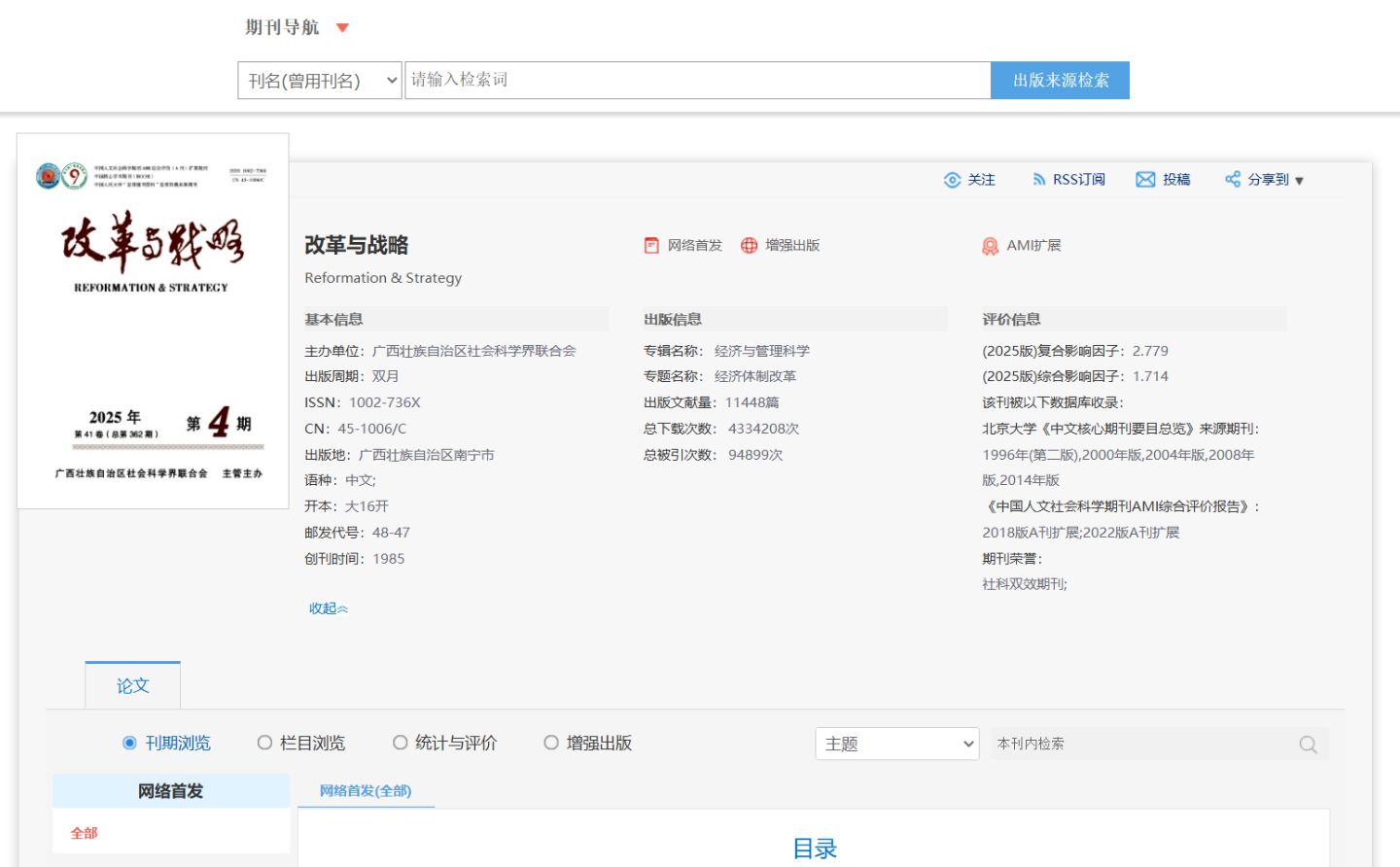Click the AMI扩展 award badge icon
The height and width of the screenshot is (867, 1400).
[x=990, y=246]
